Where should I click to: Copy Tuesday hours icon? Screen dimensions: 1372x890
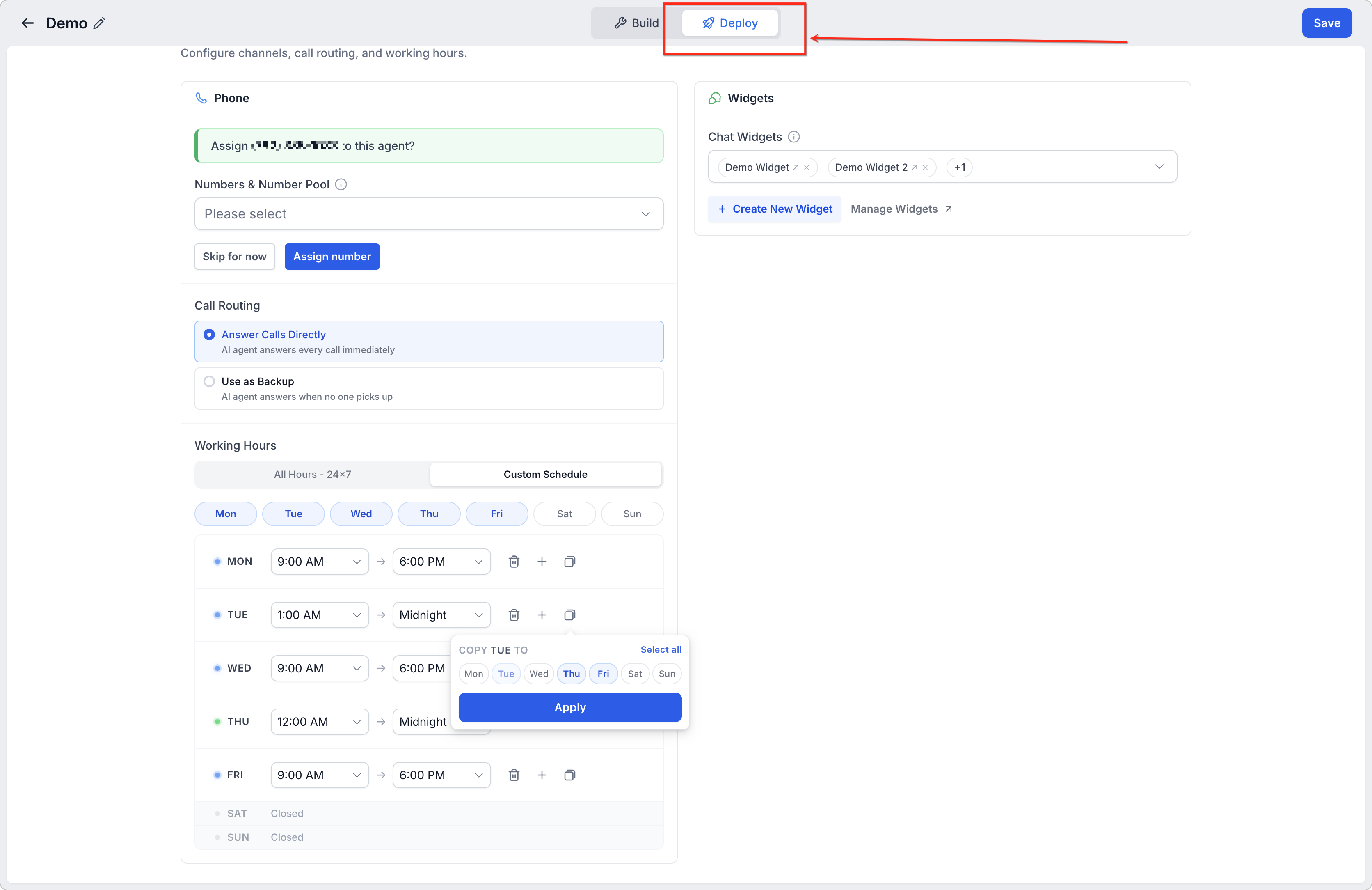click(569, 615)
